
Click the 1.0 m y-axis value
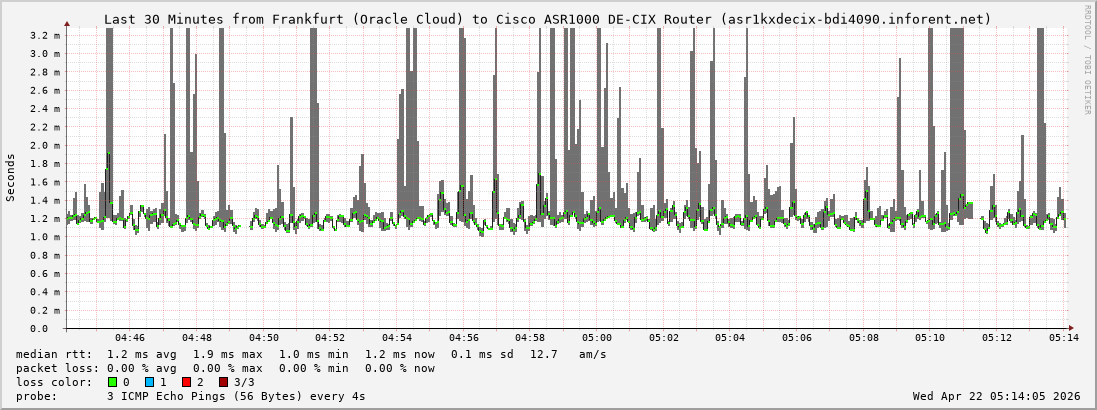[x=46, y=237]
